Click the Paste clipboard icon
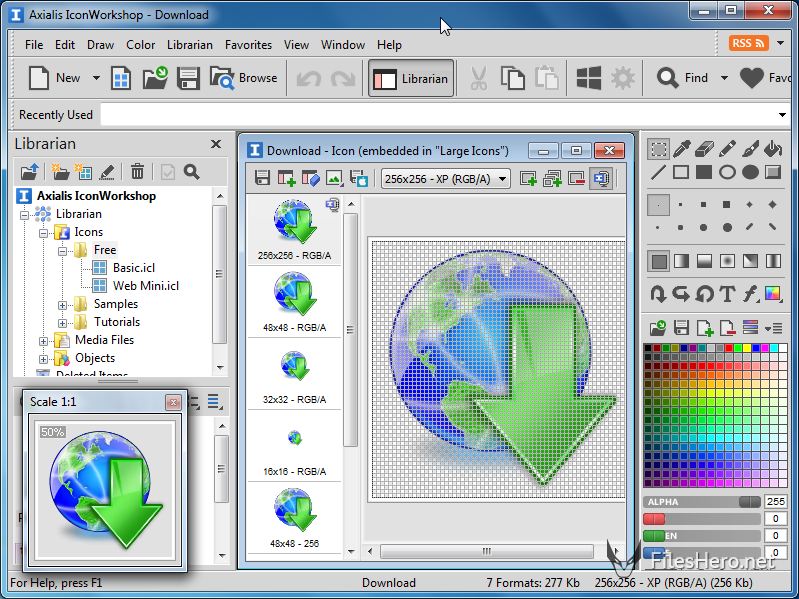Screen dimensions: 799x599 [546, 78]
